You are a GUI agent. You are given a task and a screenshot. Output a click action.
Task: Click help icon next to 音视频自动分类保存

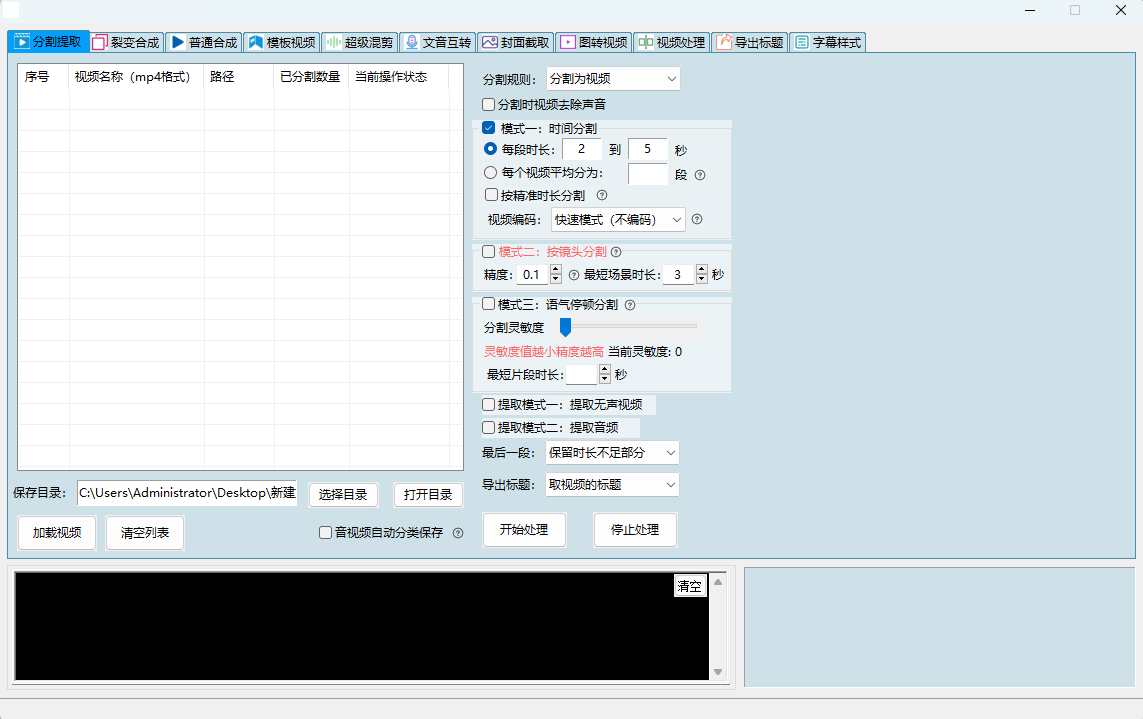458,533
